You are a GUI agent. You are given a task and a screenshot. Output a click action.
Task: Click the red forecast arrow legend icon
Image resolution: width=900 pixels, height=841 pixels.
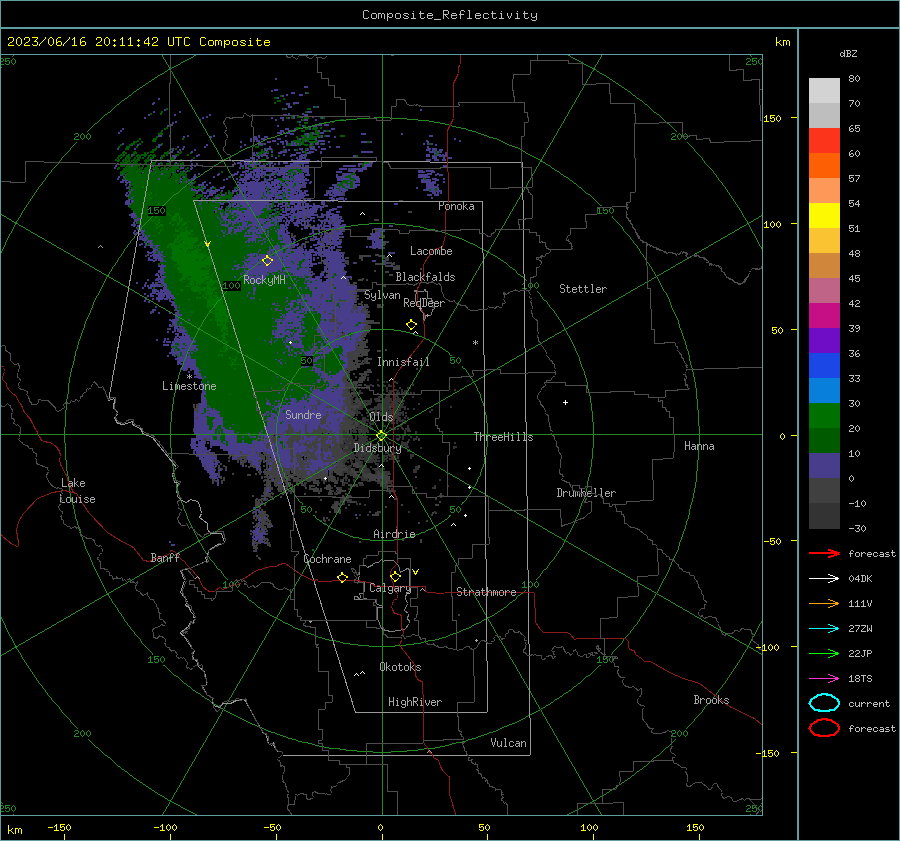824,553
